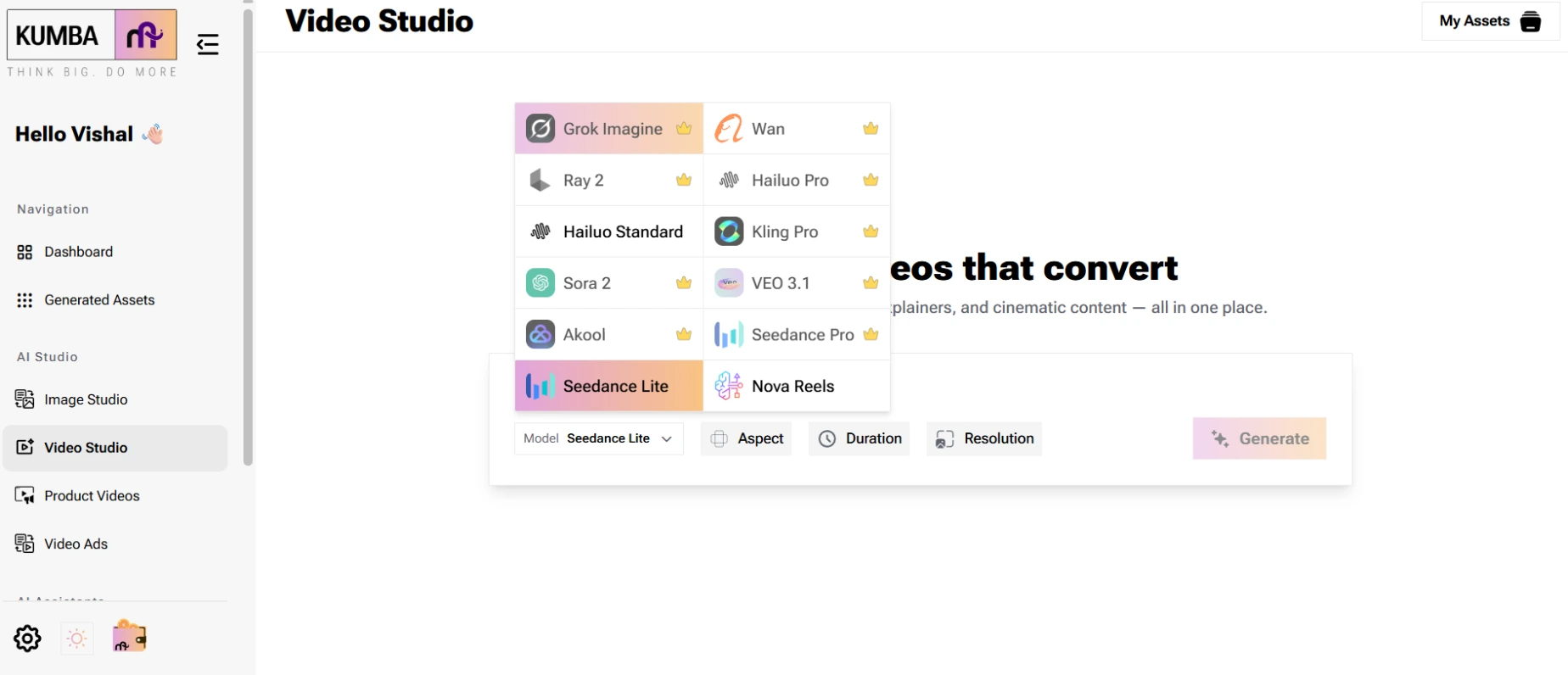Click the Video Ads icon
Viewport: 1568px width, 675px height.
point(25,544)
